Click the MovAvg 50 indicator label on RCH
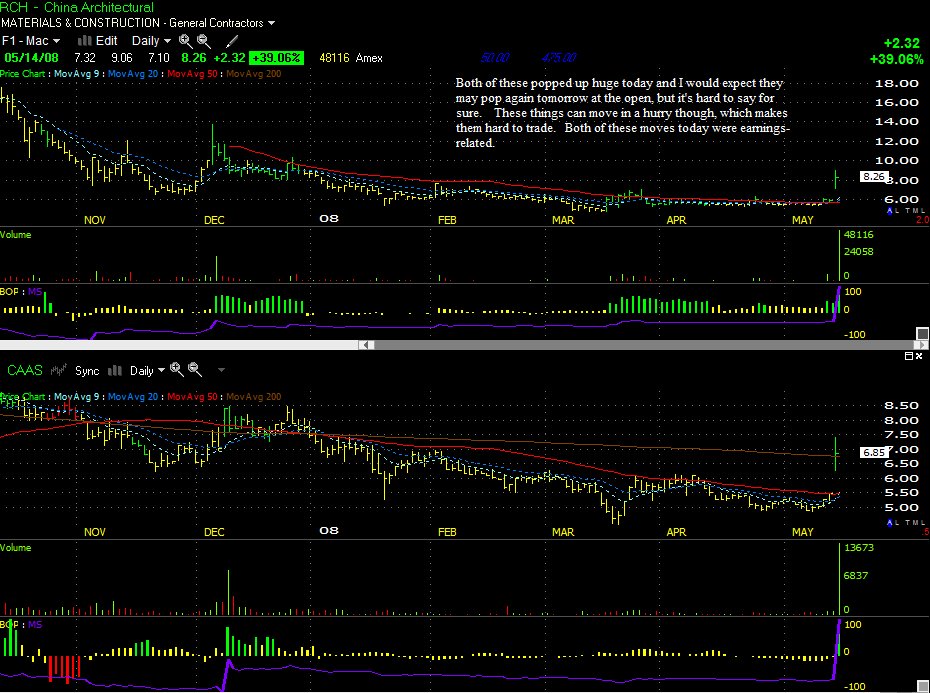Image resolution: width=930 pixels, height=693 pixels. point(193,74)
